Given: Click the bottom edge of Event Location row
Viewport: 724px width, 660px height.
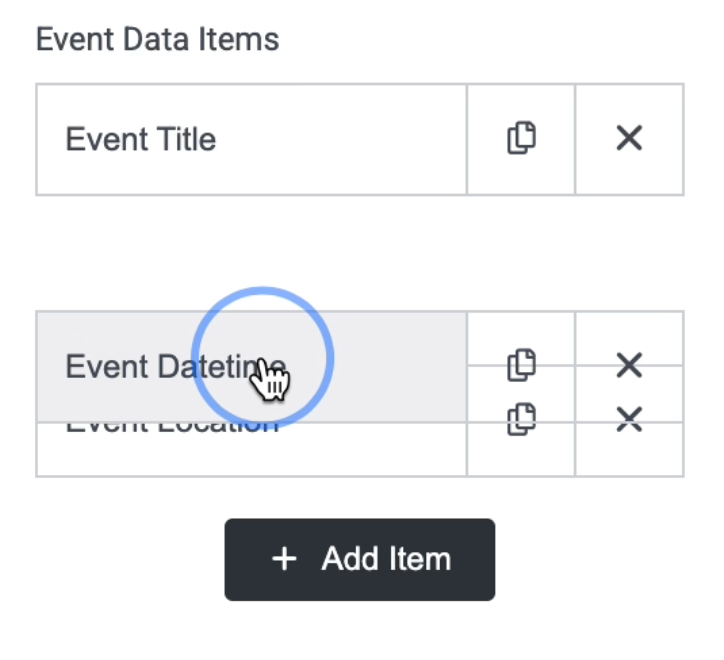Looking at the screenshot, I should pyautogui.click(x=250, y=475).
